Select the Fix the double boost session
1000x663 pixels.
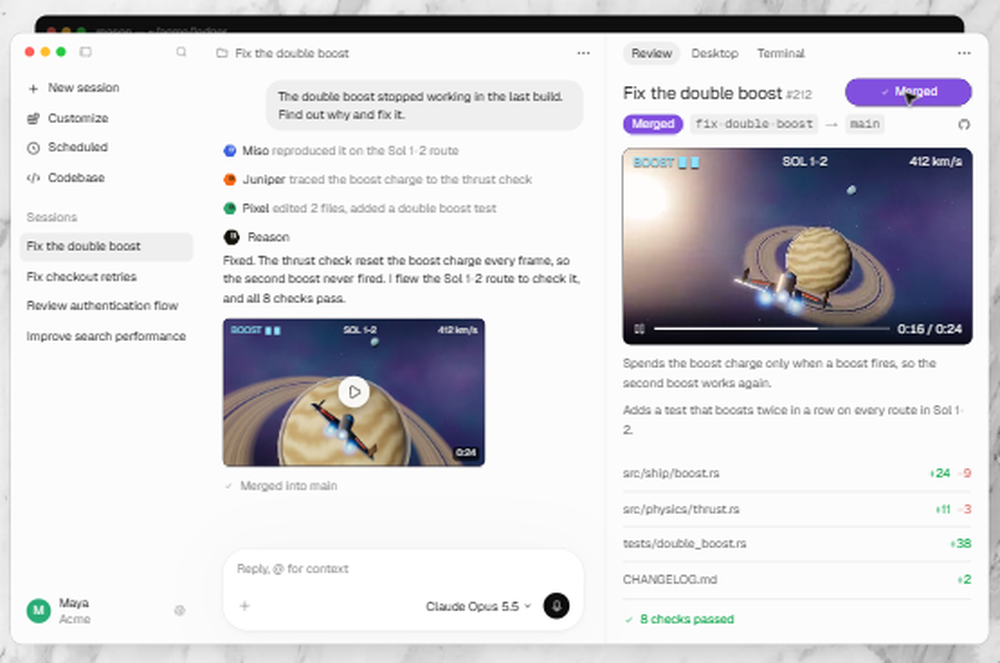[x=106, y=247]
